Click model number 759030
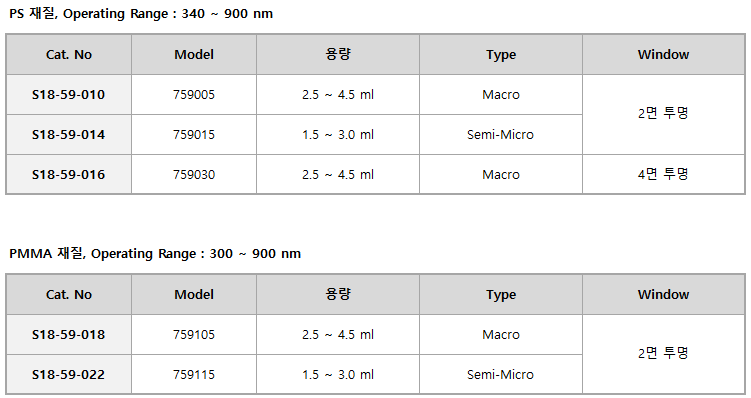This screenshot has height=398, width=751. 194,174
